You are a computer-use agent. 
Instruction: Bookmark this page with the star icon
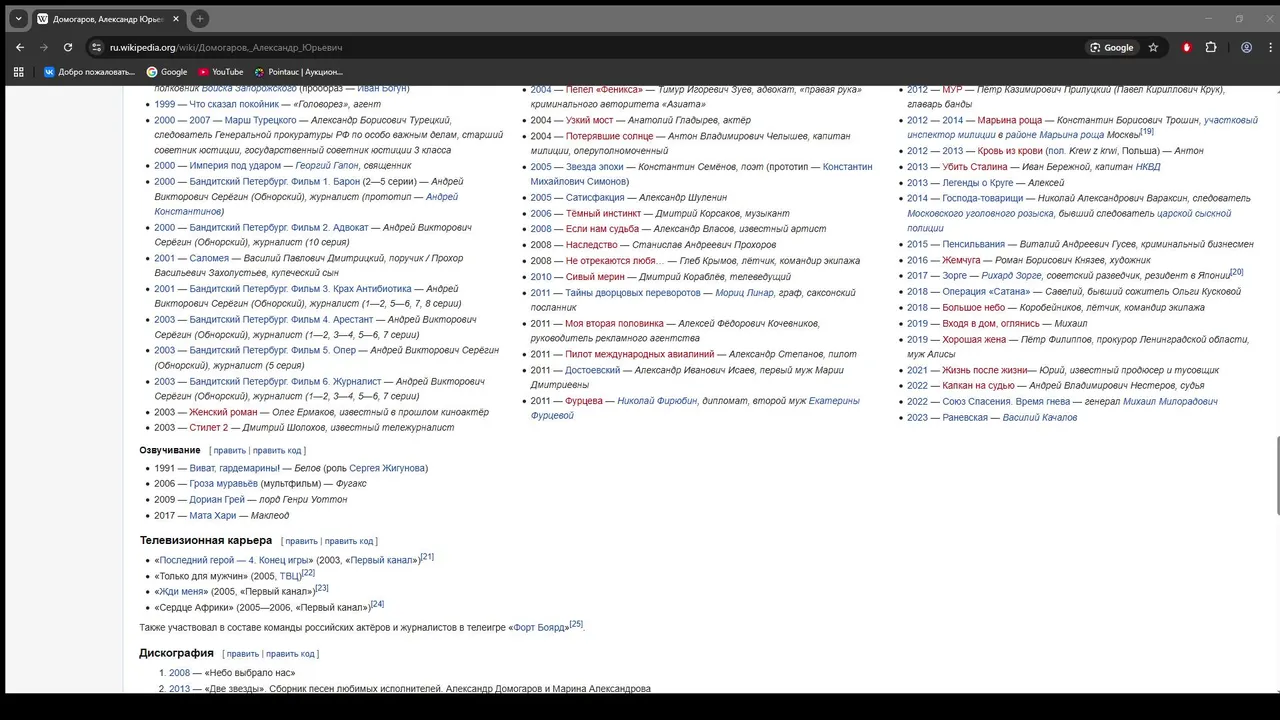(1153, 47)
